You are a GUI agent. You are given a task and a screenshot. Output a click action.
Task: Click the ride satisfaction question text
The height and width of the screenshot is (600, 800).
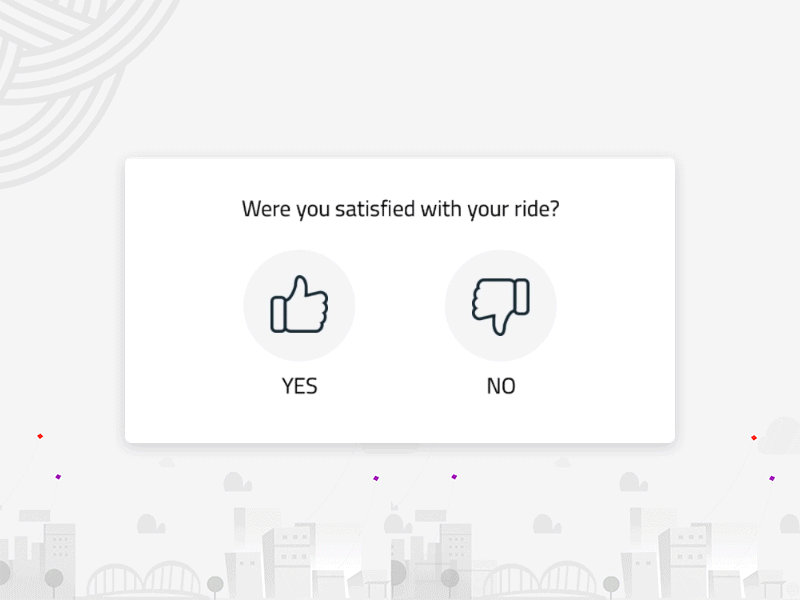[x=400, y=209]
